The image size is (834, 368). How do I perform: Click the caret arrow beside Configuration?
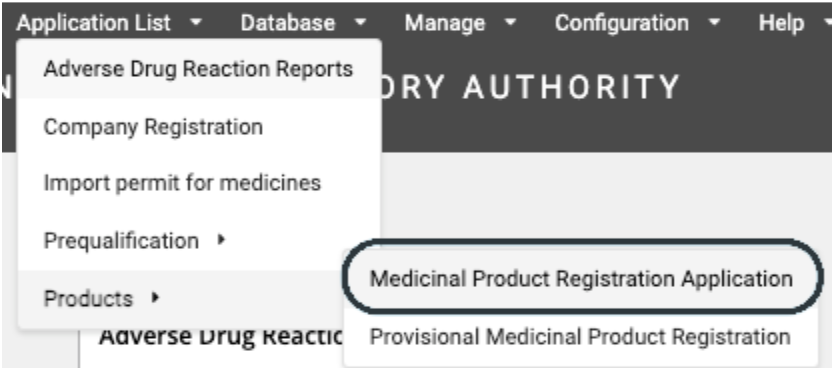click(x=715, y=23)
